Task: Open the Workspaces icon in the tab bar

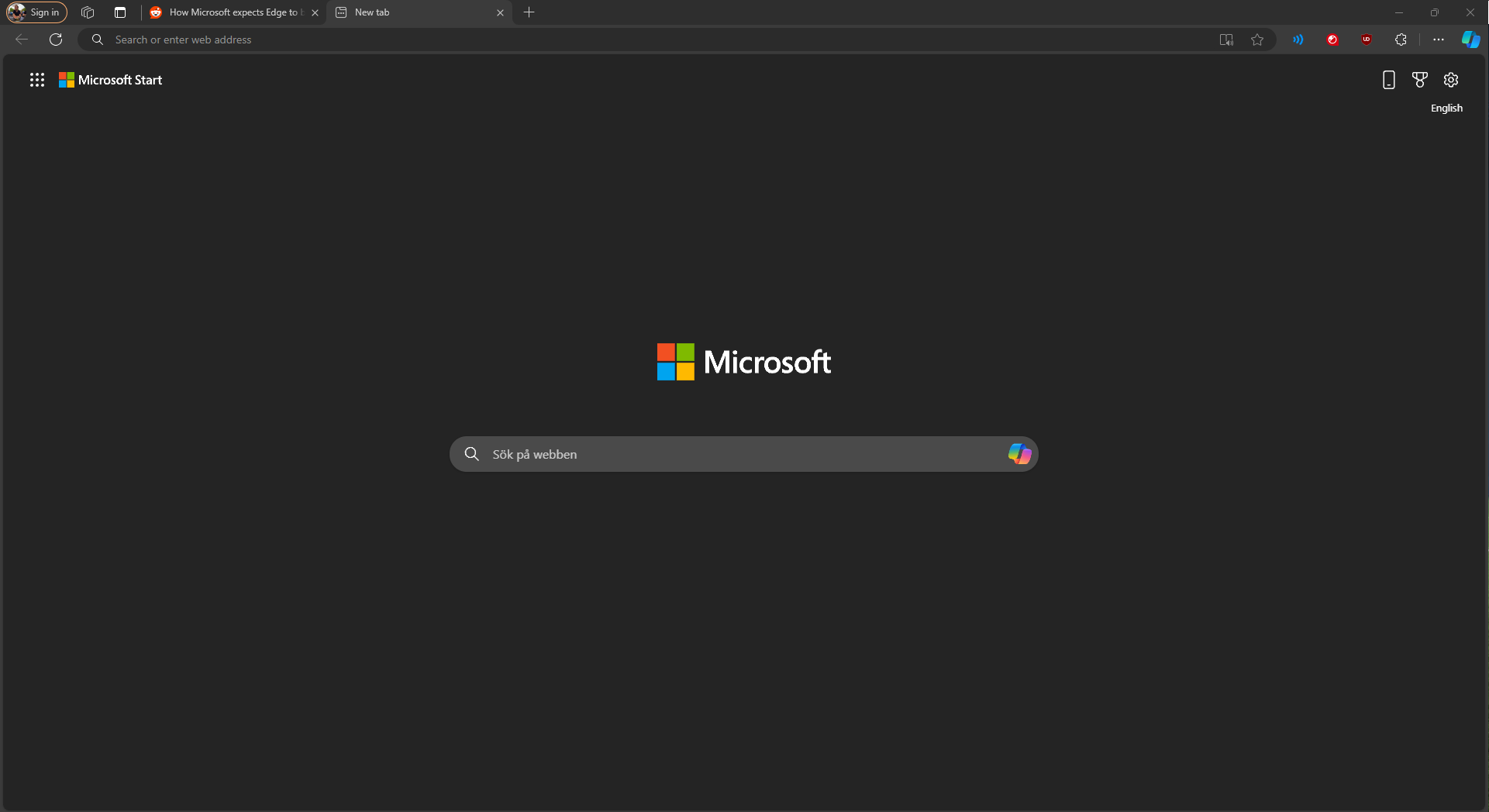Action: click(88, 12)
